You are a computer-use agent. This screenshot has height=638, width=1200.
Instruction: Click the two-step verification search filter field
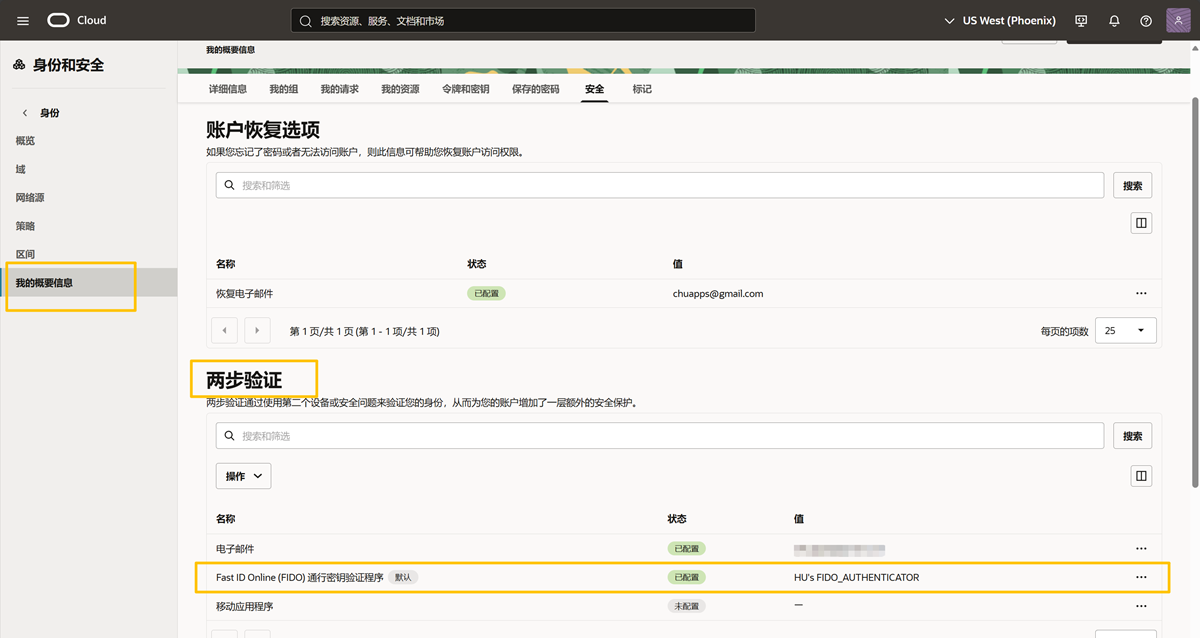660,436
